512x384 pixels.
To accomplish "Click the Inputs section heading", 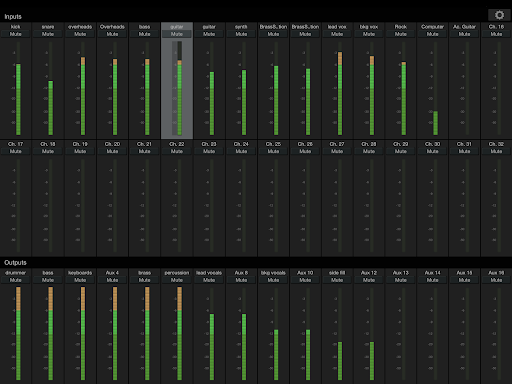I will point(13,16).
